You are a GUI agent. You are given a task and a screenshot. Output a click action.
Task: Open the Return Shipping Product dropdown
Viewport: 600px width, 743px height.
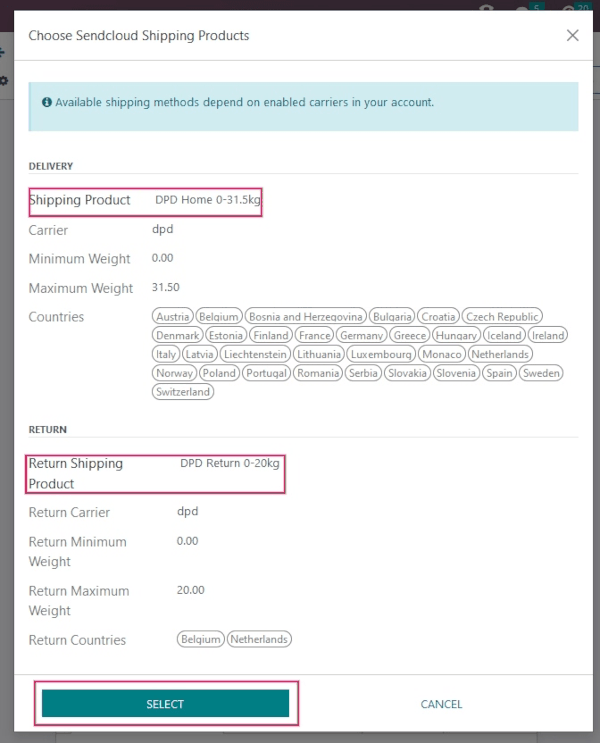click(x=230, y=464)
